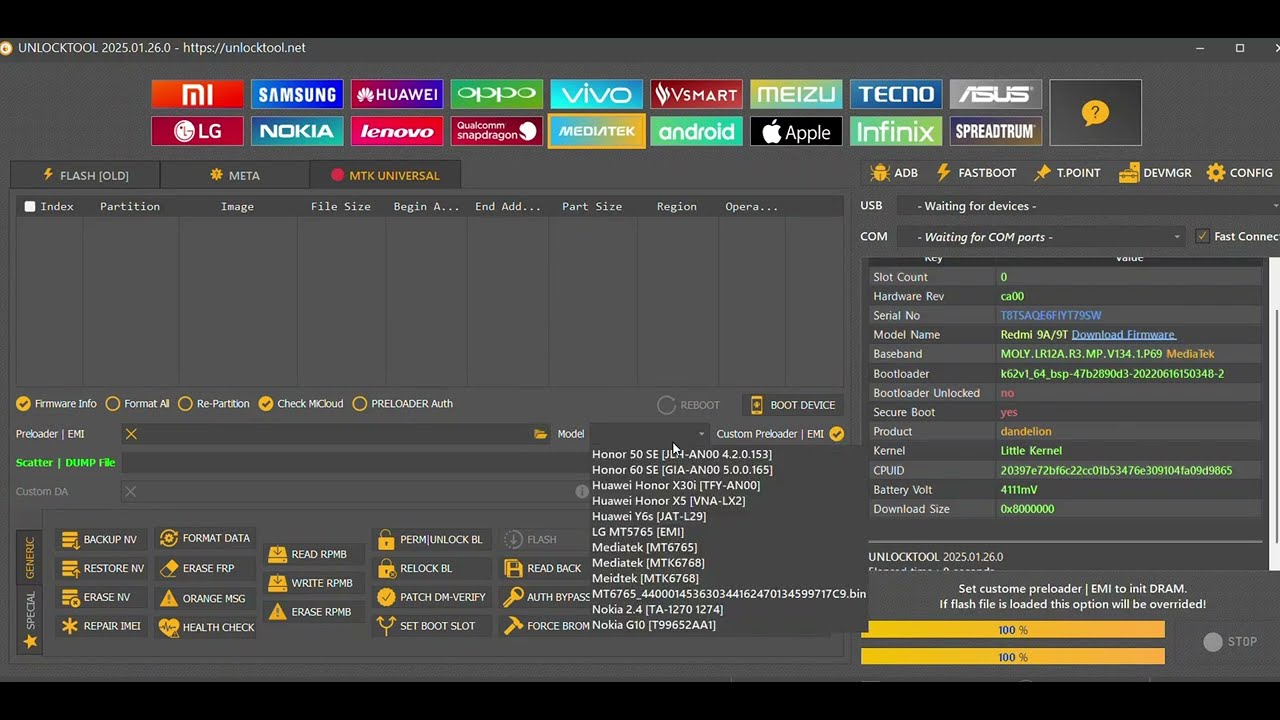Expand the Model dropdown arrow
Screen dimensions: 1280x720
(701, 434)
